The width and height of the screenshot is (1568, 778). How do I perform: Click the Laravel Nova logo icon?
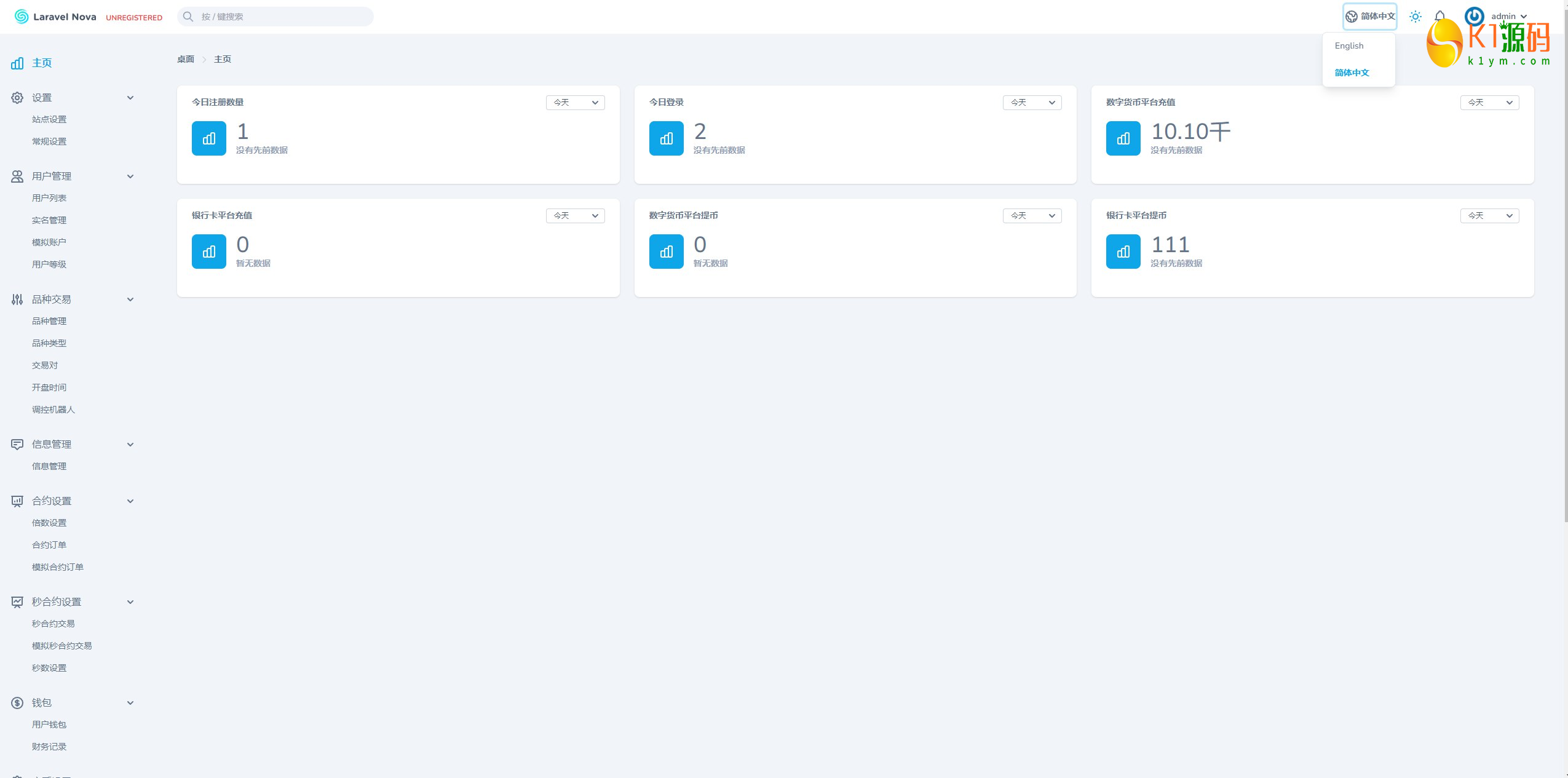pyautogui.click(x=22, y=17)
